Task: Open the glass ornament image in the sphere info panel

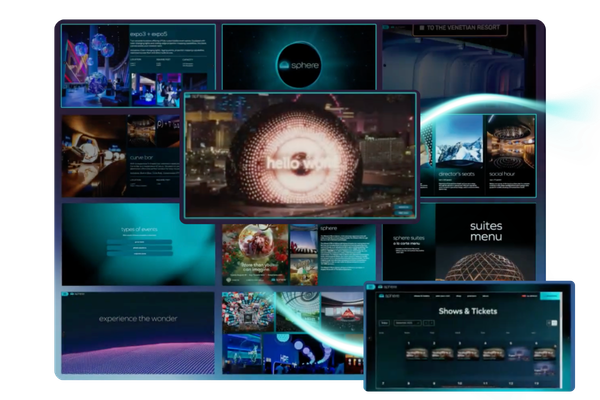Action: (x=255, y=255)
